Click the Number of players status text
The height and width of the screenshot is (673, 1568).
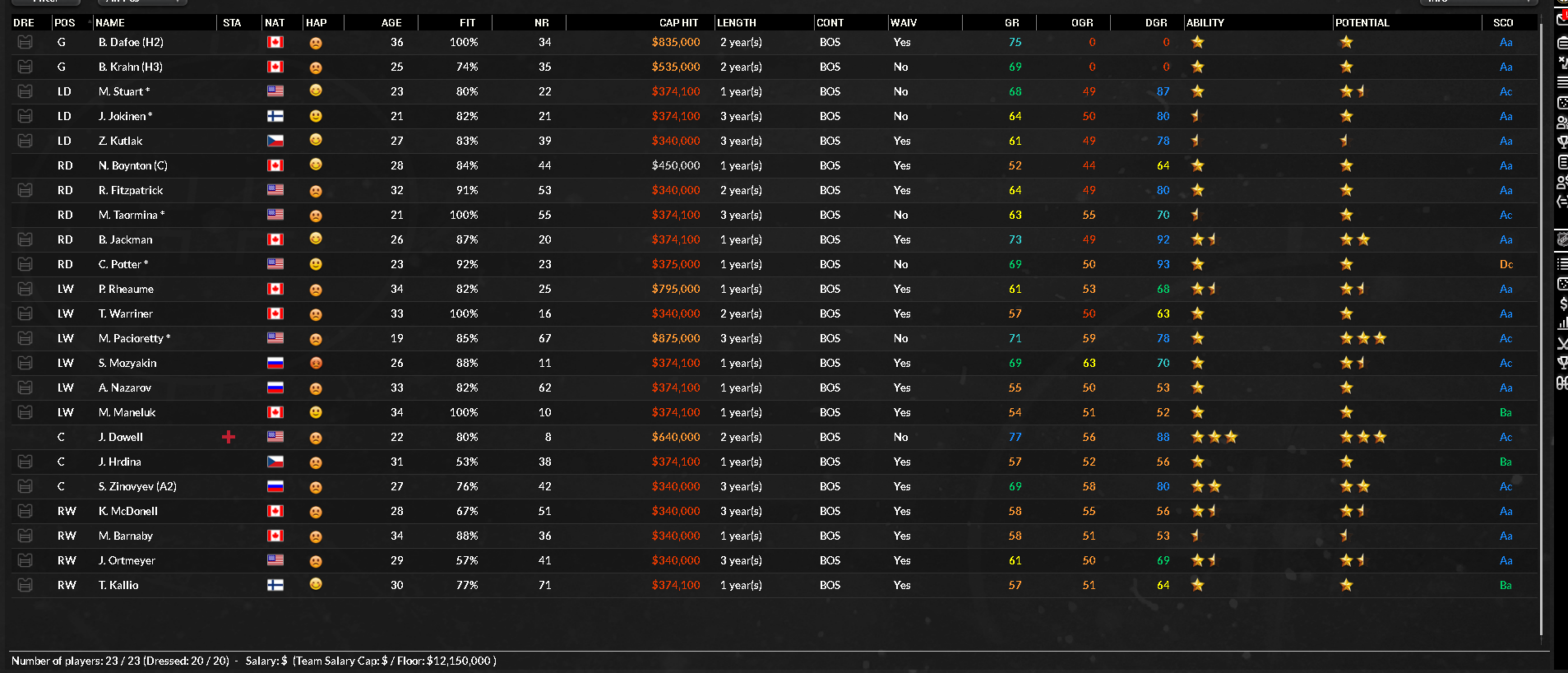[120, 661]
